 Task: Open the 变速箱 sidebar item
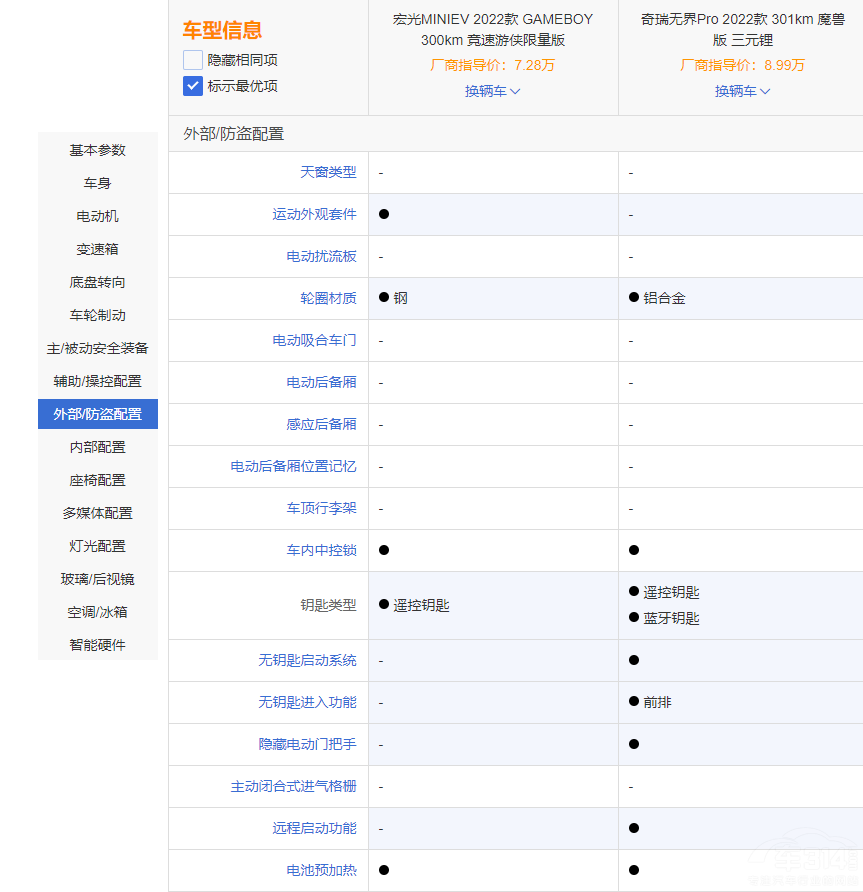[98, 249]
